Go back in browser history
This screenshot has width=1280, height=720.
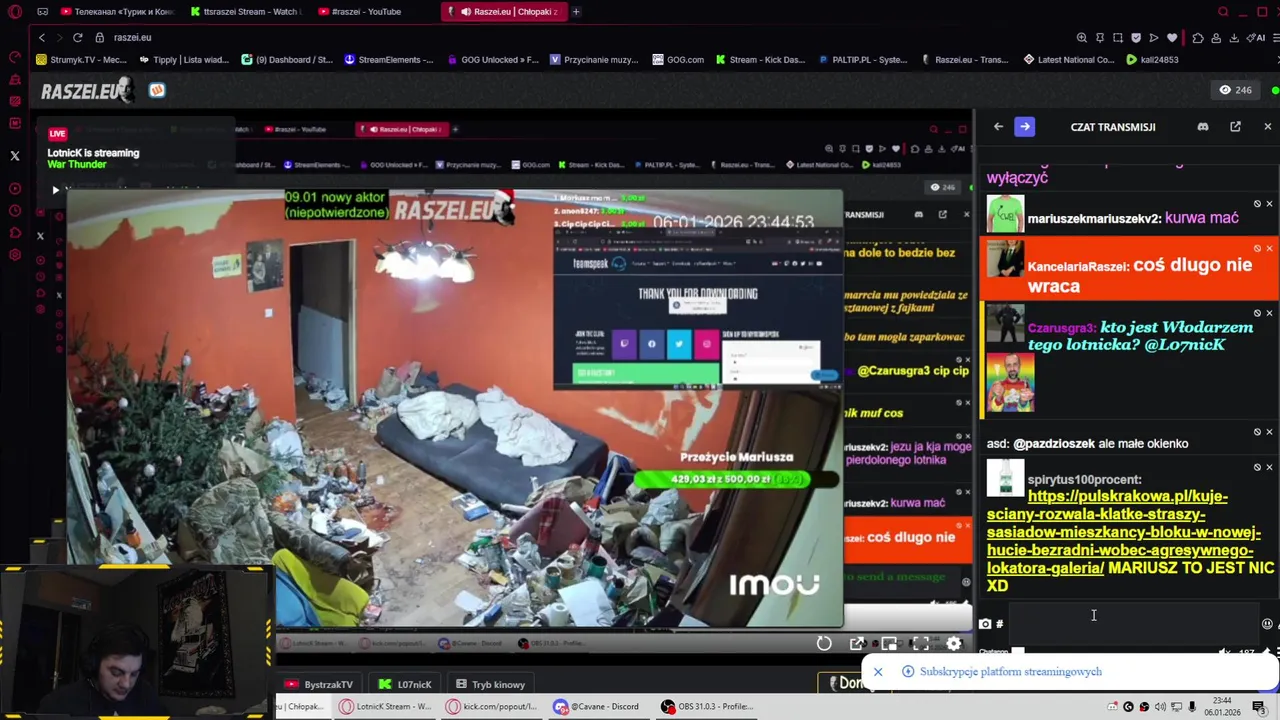pyautogui.click(x=41, y=37)
